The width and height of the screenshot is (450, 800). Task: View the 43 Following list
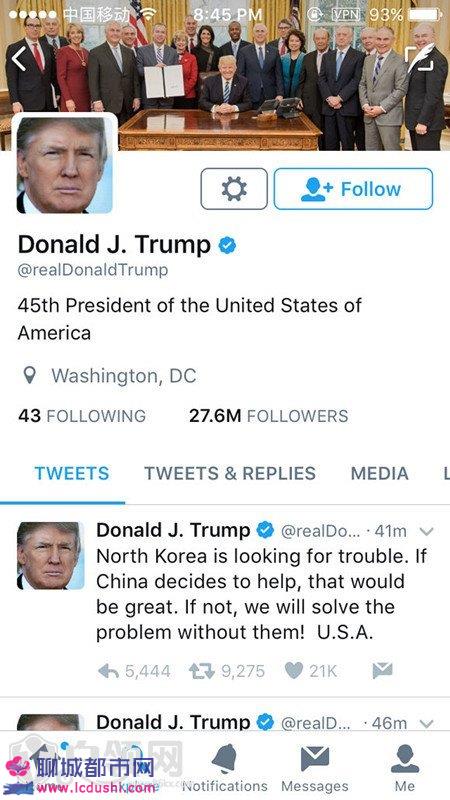(82, 416)
